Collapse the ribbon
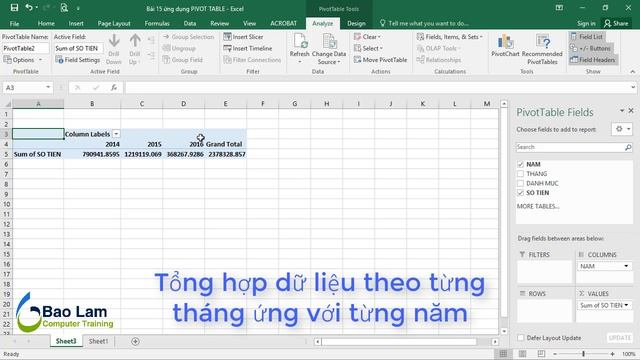 coord(633,71)
